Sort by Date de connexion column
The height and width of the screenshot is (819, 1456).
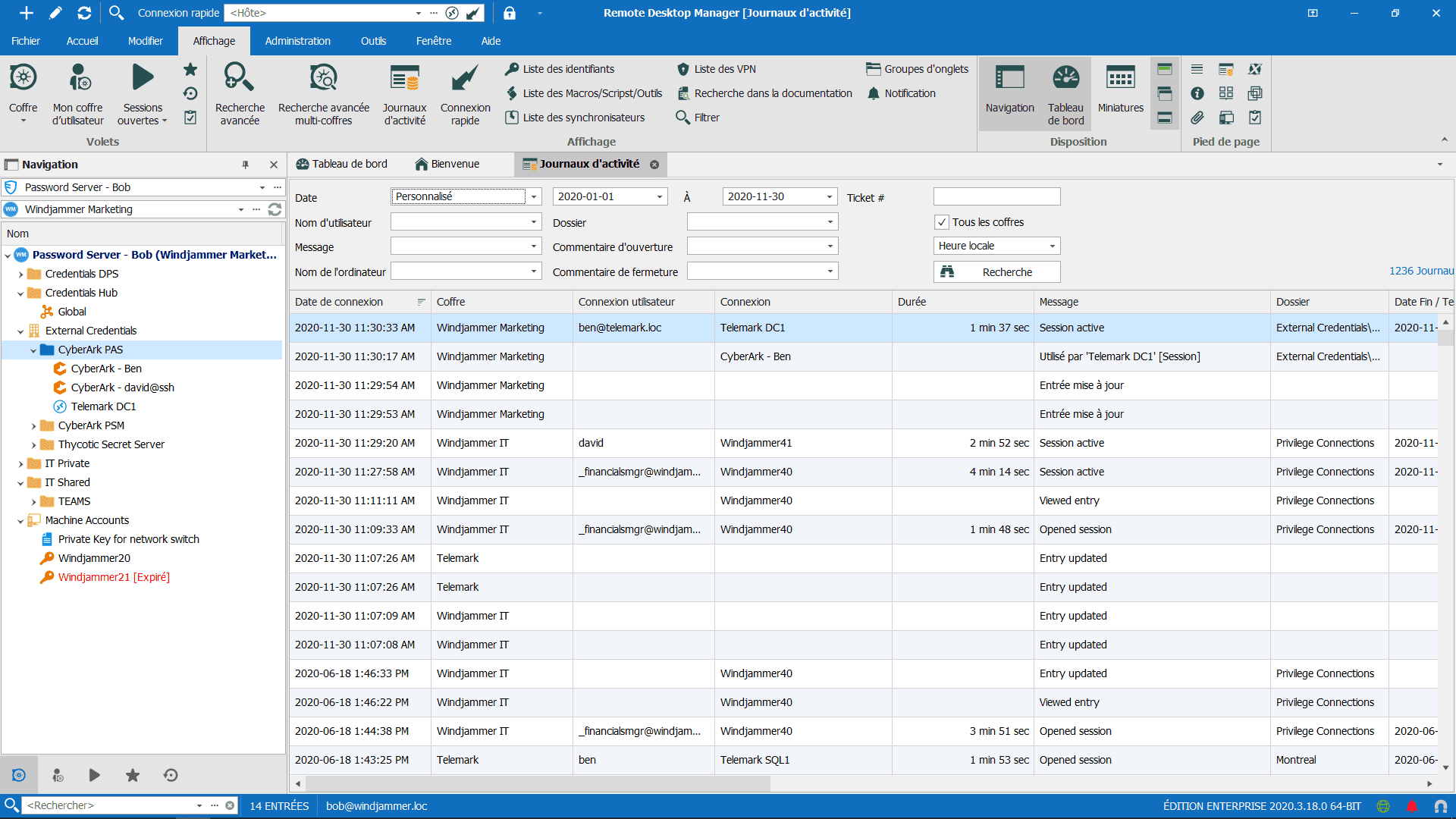point(359,302)
